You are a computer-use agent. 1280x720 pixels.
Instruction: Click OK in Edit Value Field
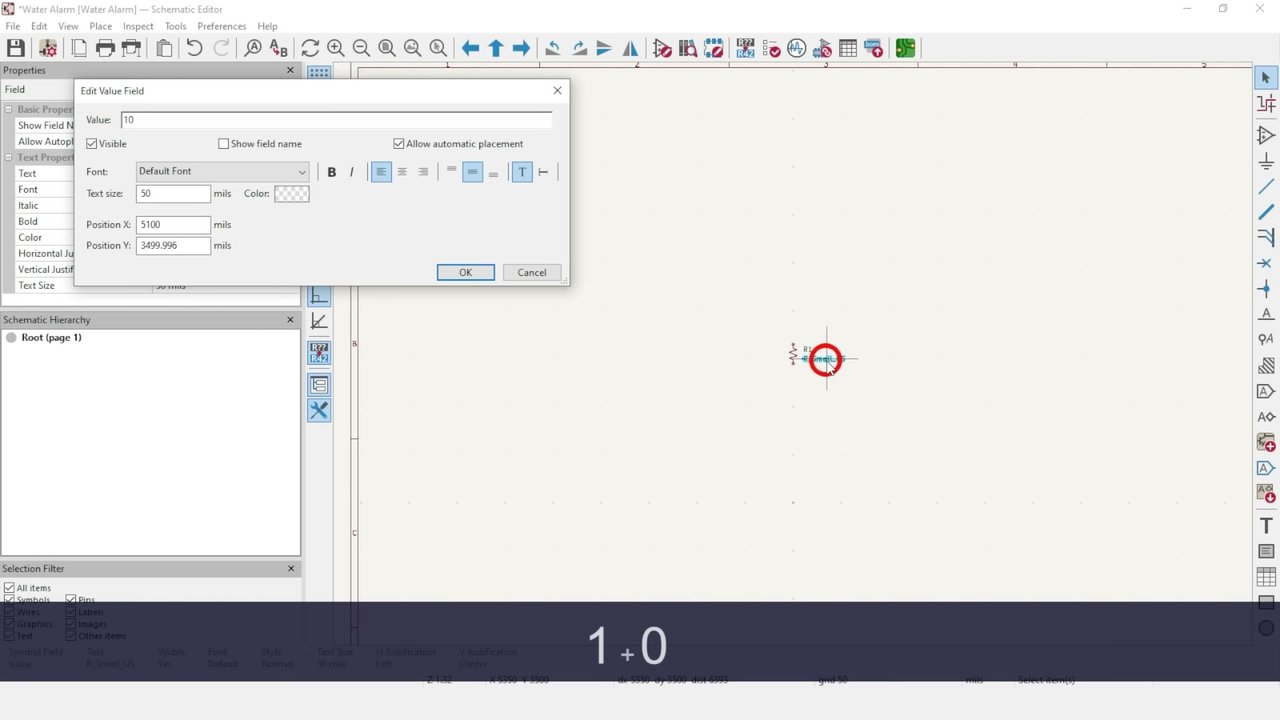click(465, 272)
